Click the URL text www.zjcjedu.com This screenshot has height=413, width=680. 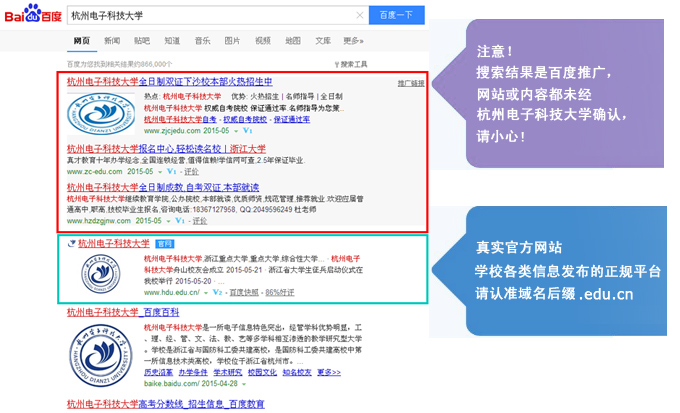172,131
